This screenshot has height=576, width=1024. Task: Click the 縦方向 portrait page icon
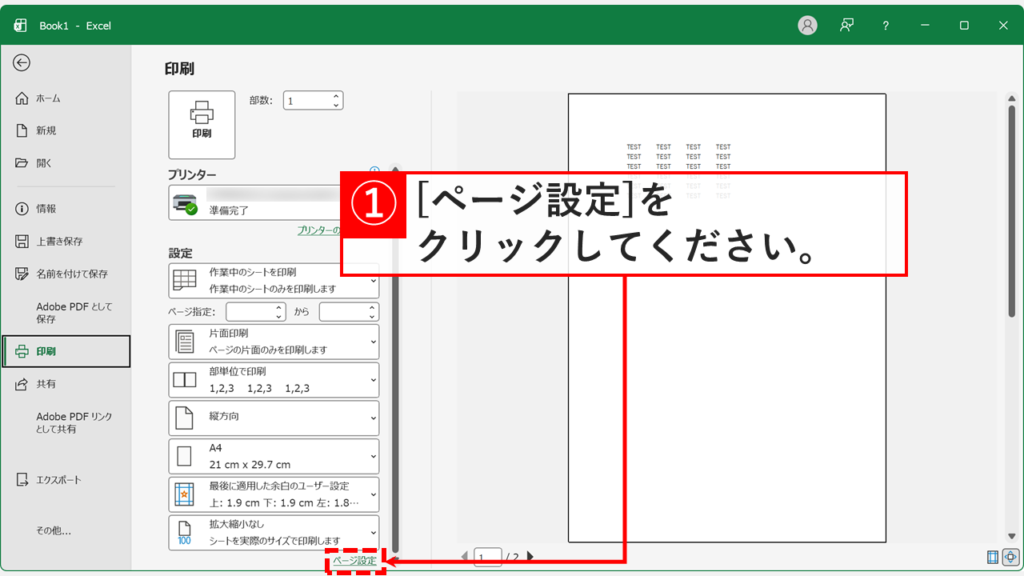pyautogui.click(x=184, y=418)
